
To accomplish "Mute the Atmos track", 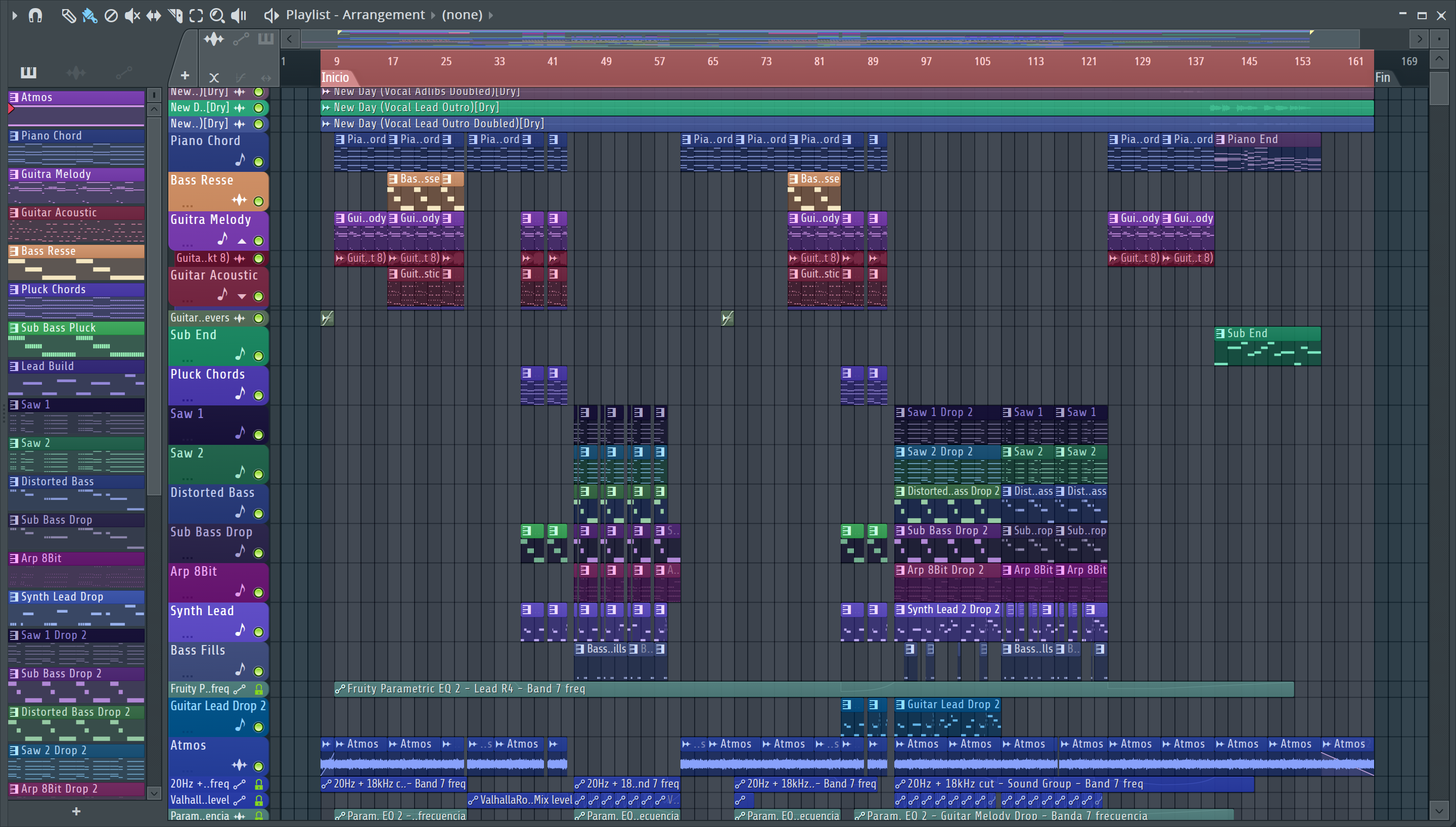I will (x=258, y=766).
